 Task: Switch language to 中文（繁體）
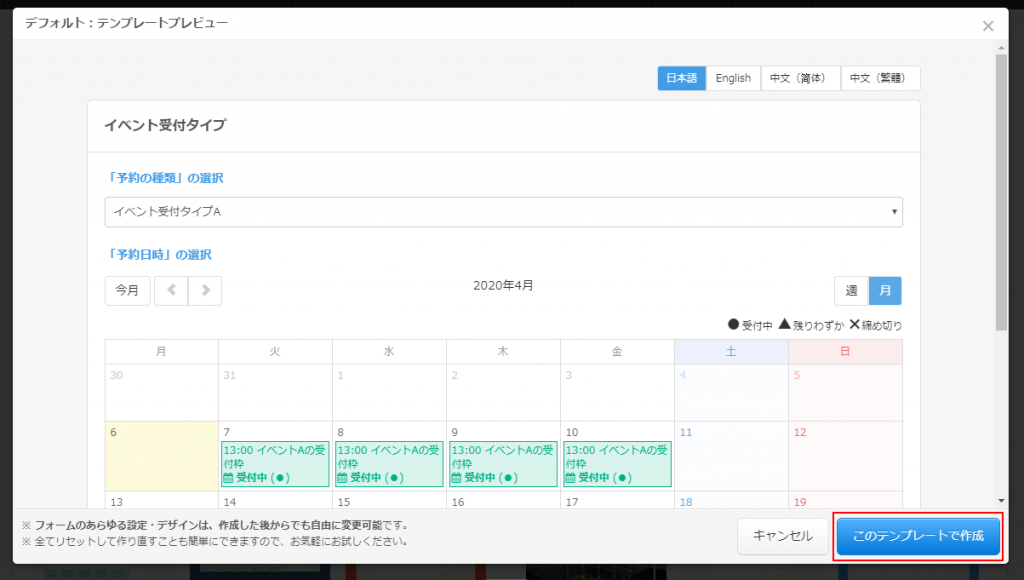pos(880,78)
